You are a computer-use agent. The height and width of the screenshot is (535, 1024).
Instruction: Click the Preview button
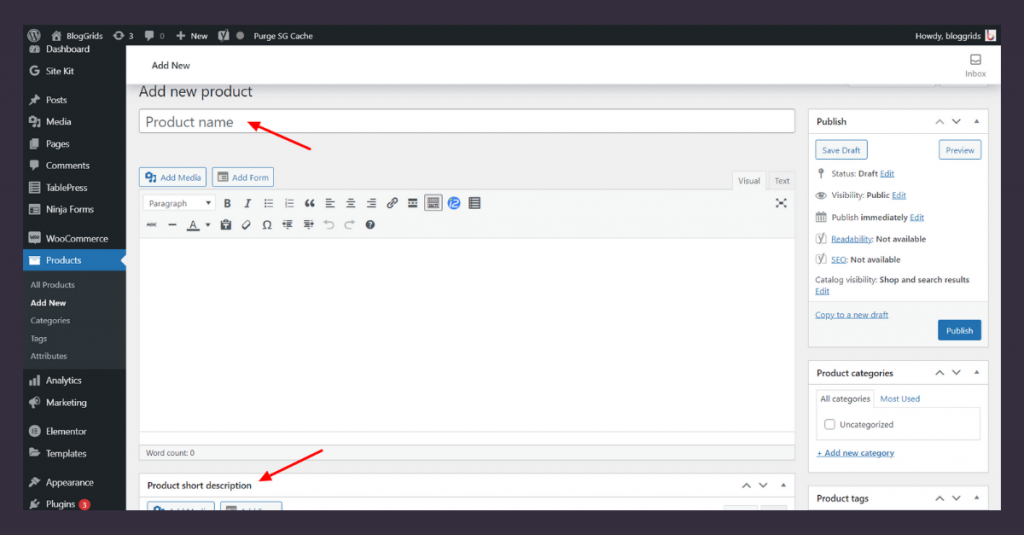[x=960, y=150]
